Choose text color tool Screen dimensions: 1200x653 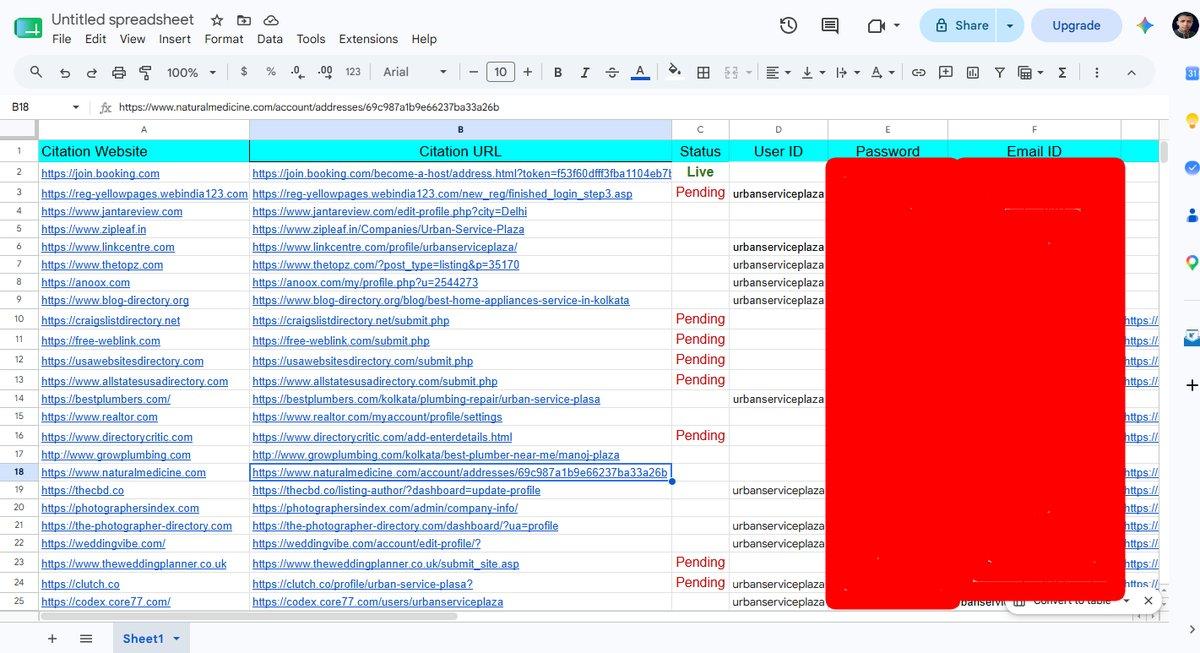click(640, 72)
